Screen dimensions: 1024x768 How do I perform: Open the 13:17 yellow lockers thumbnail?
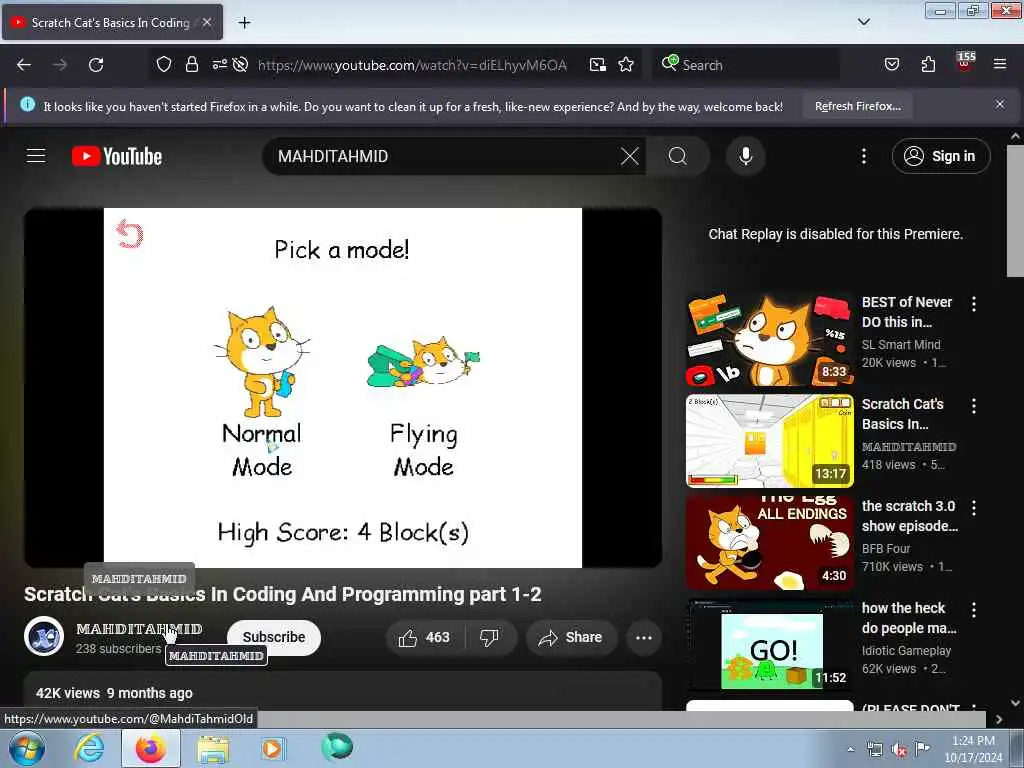point(770,441)
